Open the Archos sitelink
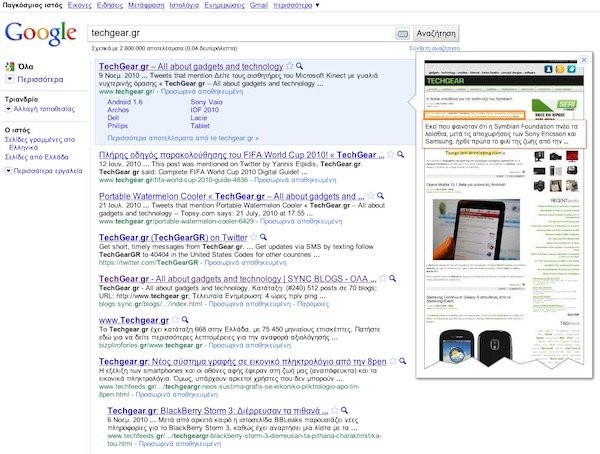 [118, 110]
